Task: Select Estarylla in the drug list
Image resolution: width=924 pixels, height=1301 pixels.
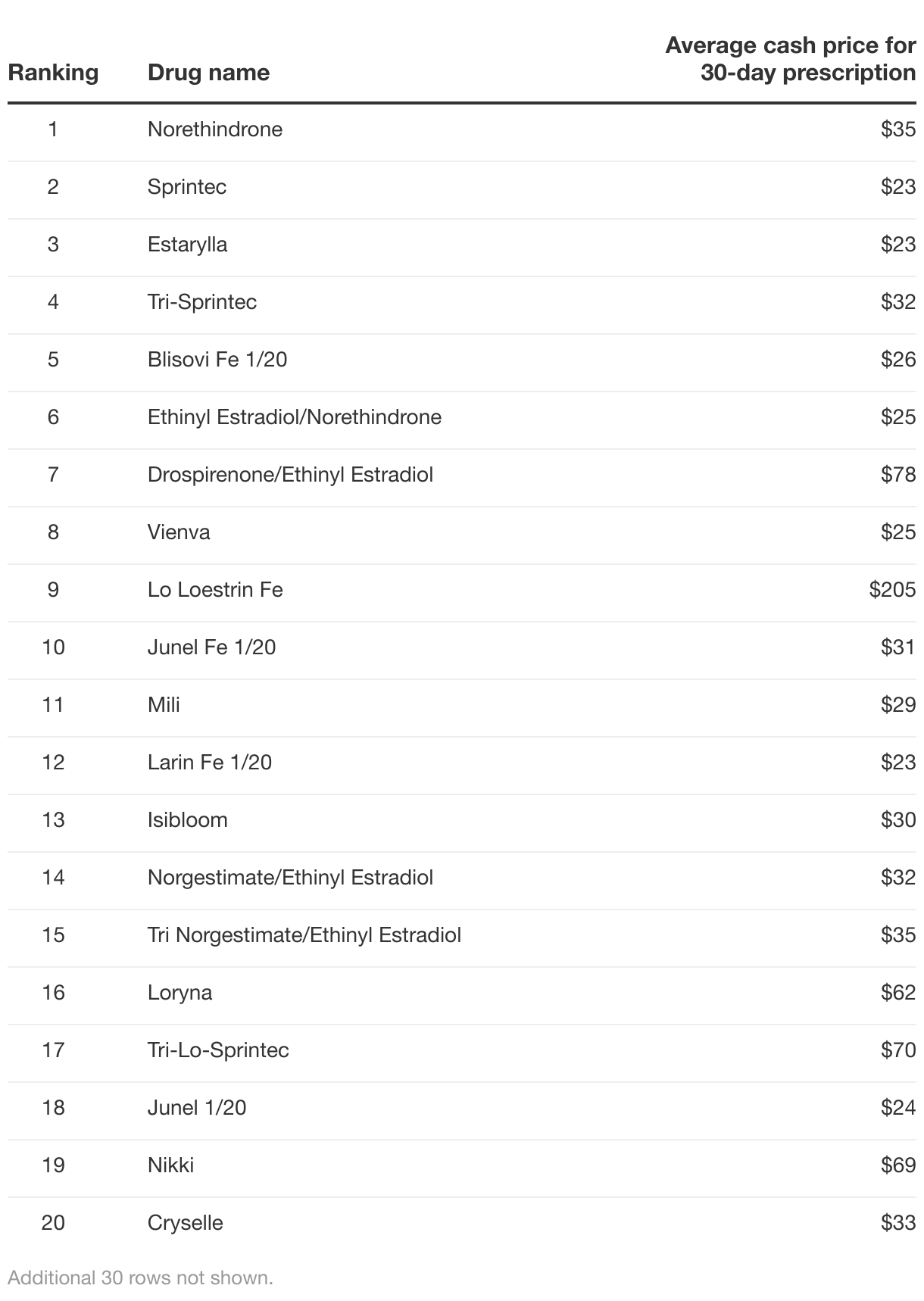Action: [x=187, y=245]
